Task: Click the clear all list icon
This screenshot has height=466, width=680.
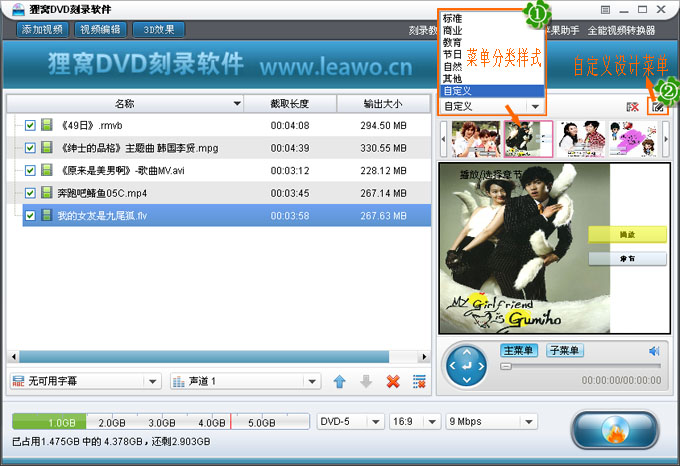Action: (x=419, y=382)
